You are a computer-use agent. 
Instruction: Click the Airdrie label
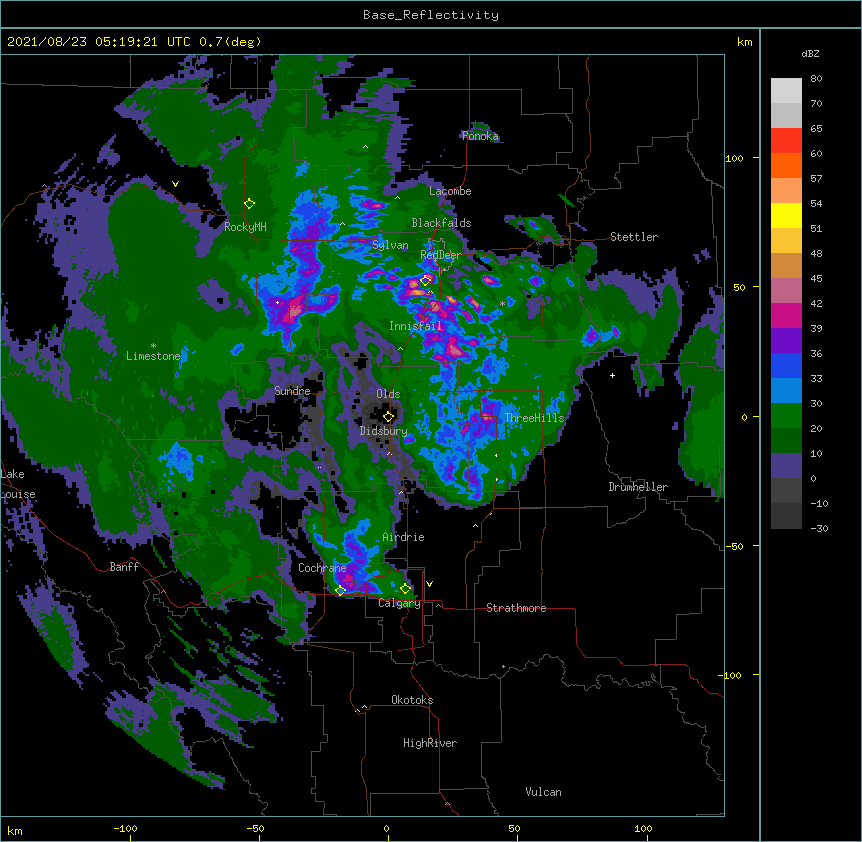point(404,537)
